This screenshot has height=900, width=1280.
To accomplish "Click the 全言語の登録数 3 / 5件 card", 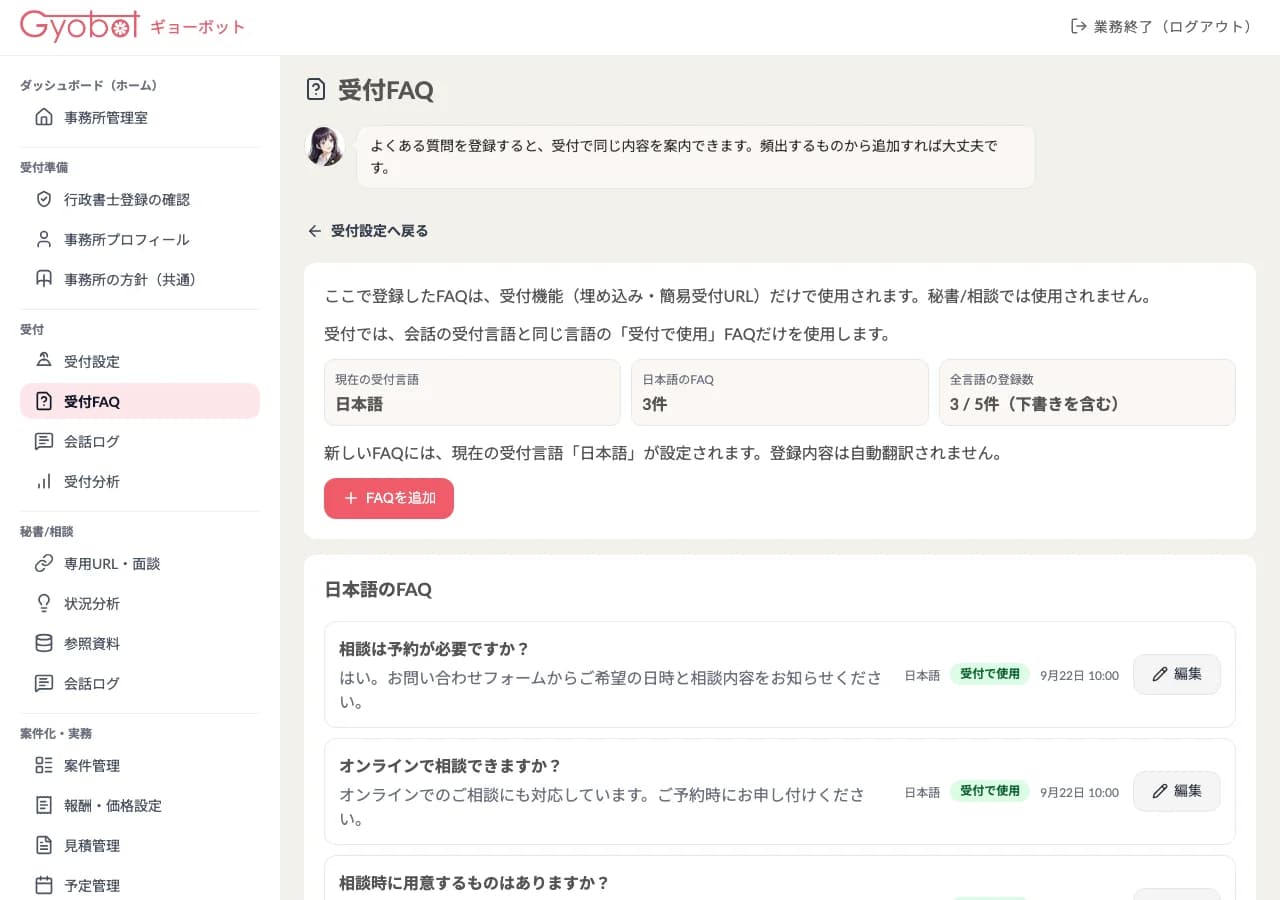I will (x=1087, y=392).
